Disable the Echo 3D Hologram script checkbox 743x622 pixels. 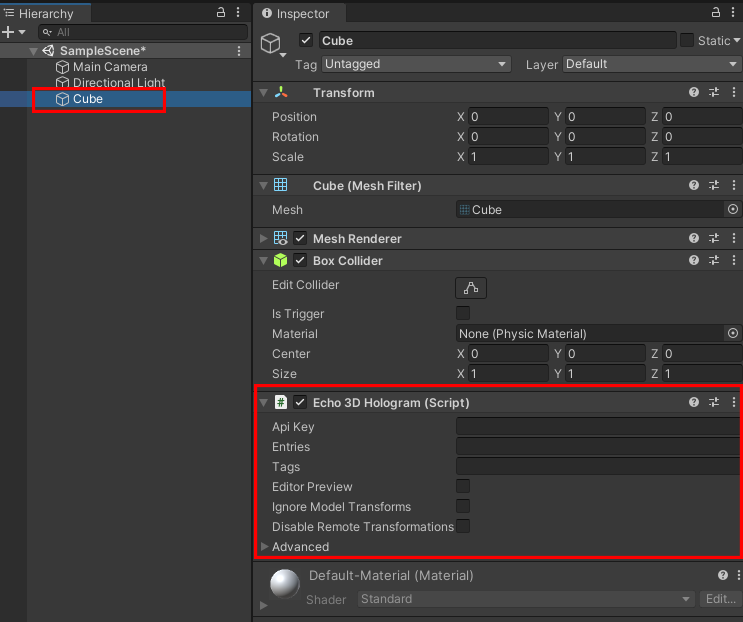[x=300, y=402]
